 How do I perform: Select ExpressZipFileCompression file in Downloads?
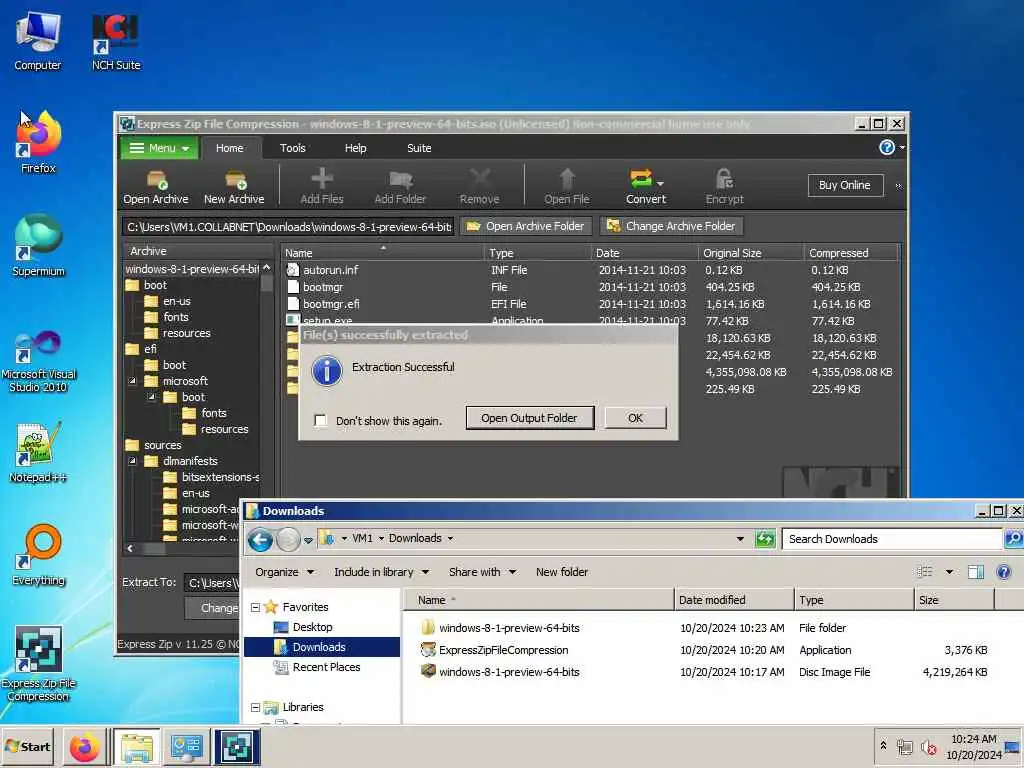tap(503, 650)
